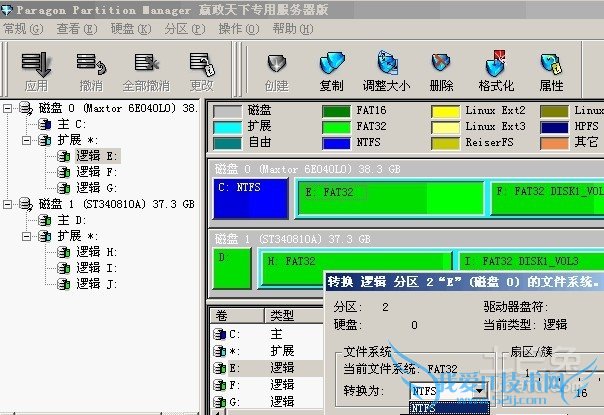Image resolution: width=604 pixels, height=415 pixels.
Task: Click the E: FAT32 partition block
Action: coord(391,198)
